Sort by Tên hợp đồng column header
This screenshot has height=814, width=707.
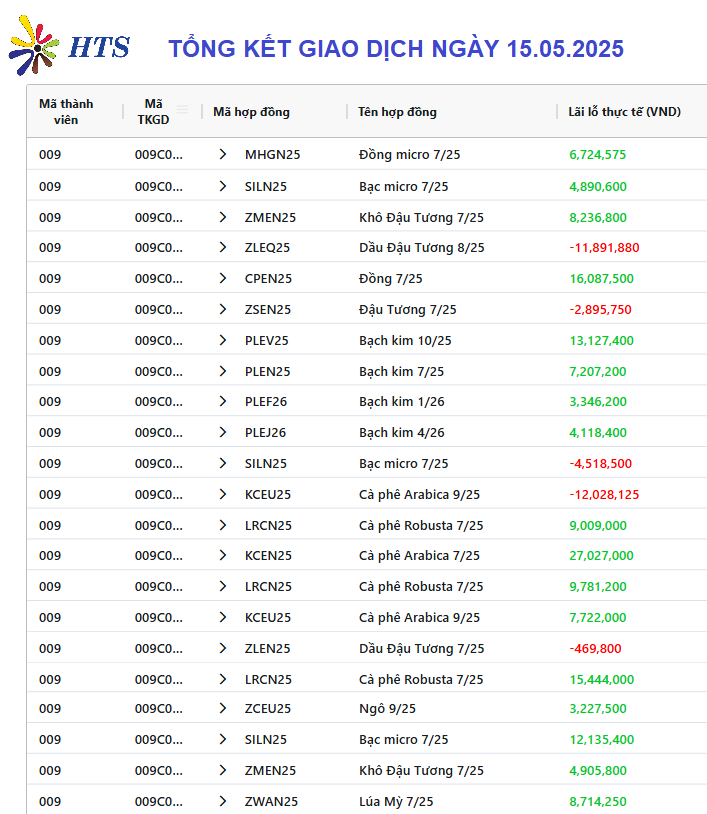coord(397,112)
